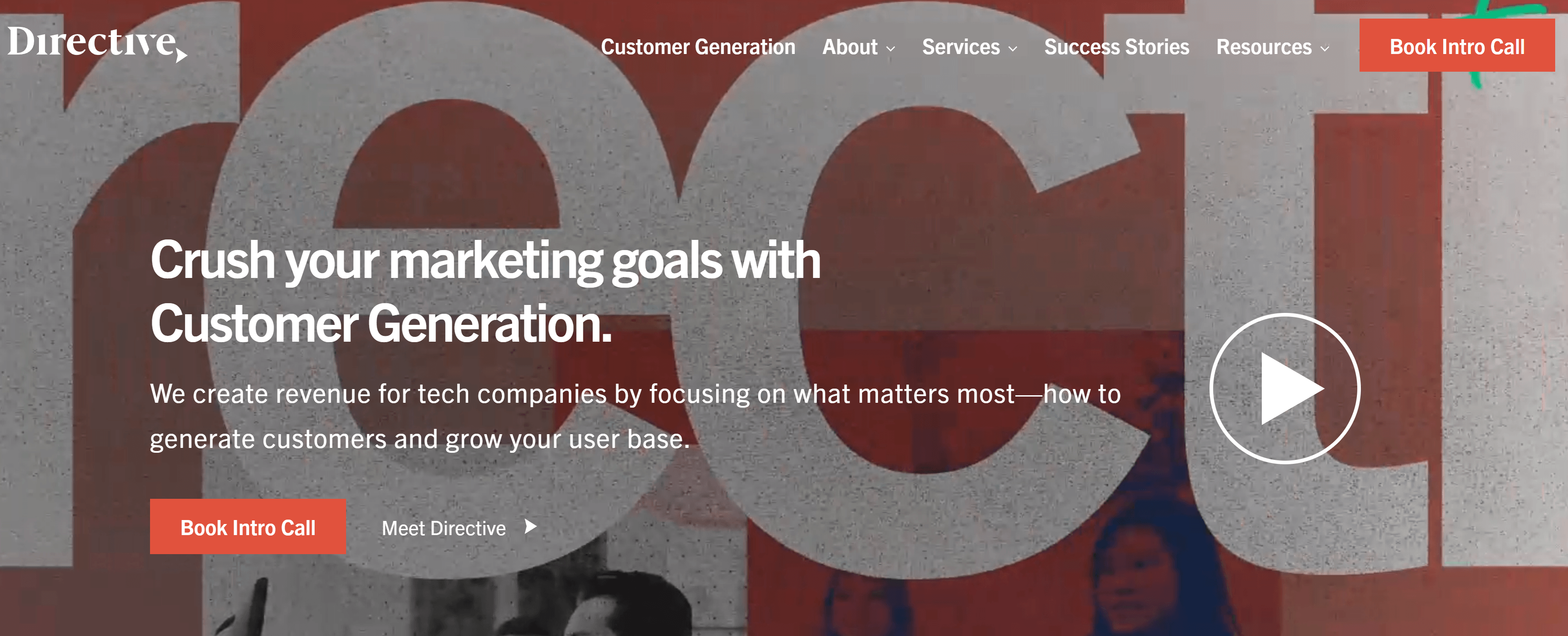
Task: Open the Customer Generation nav item
Action: [697, 47]
